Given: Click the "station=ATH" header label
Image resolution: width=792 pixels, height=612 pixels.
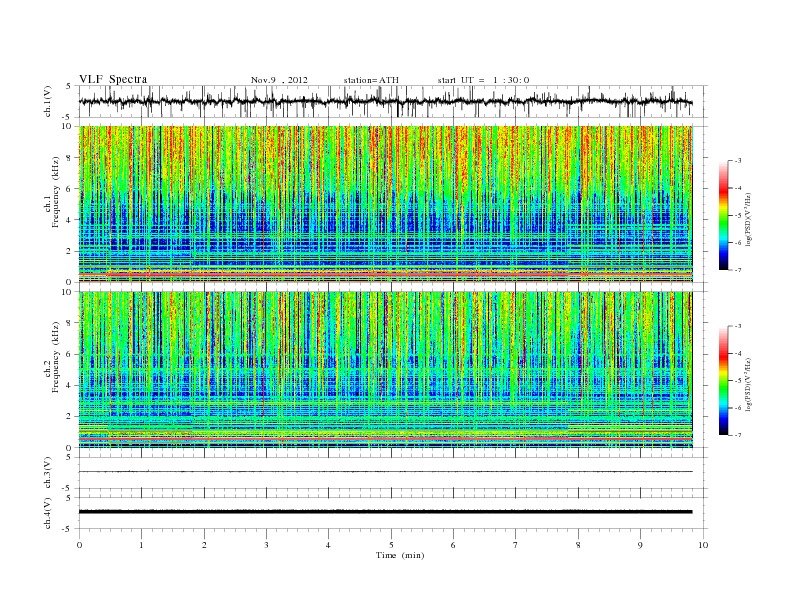Looking at the screenshot, I should (371, 80).
